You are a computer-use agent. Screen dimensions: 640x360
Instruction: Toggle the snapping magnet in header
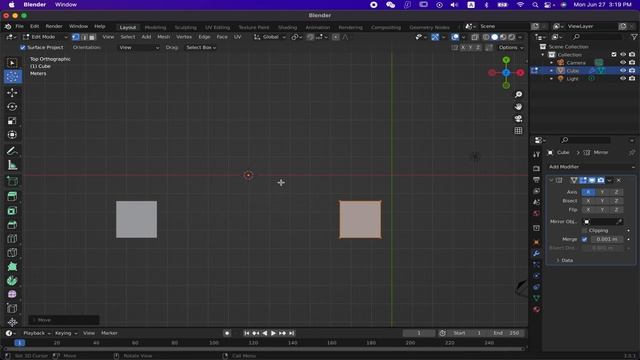pos(310,37)
